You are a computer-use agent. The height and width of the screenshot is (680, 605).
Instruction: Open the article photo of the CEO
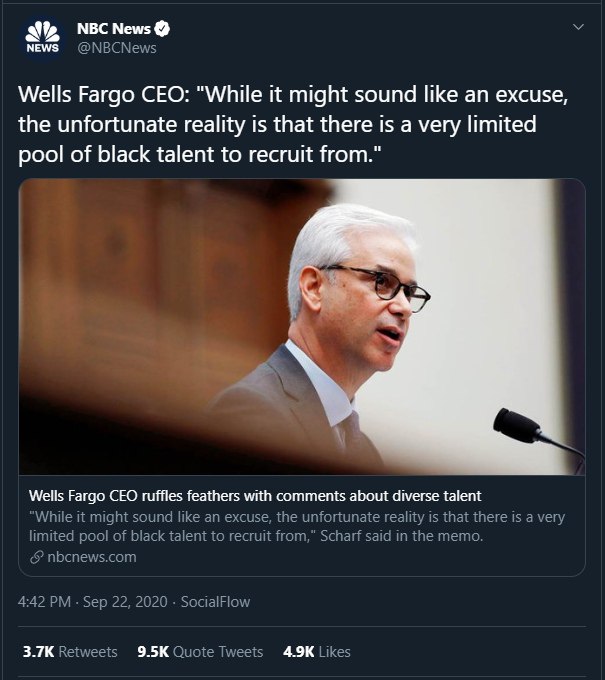302,327
